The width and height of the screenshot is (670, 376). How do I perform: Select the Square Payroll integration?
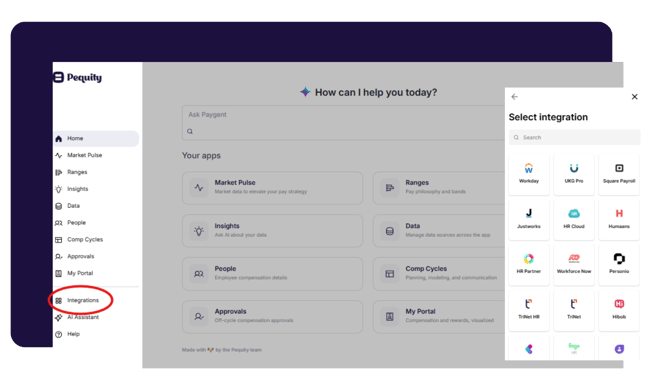coord(619,174)
